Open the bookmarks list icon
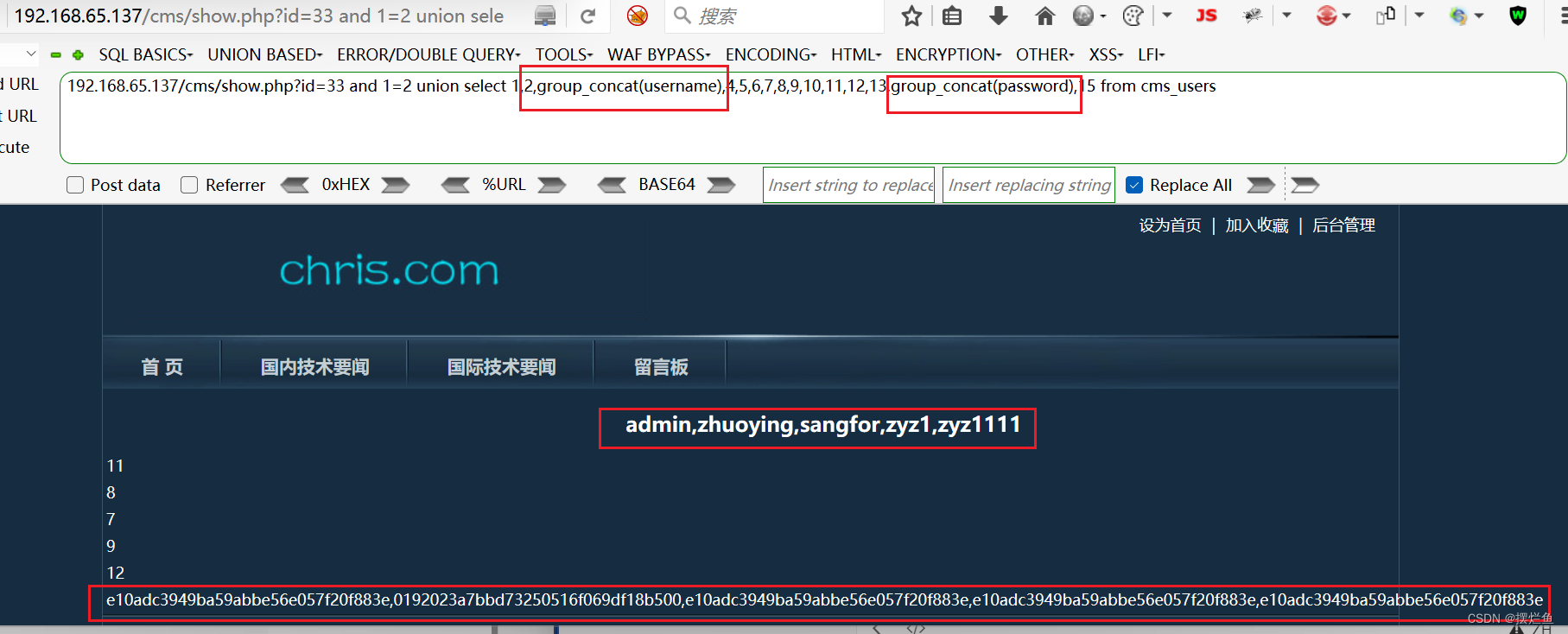 952,16
